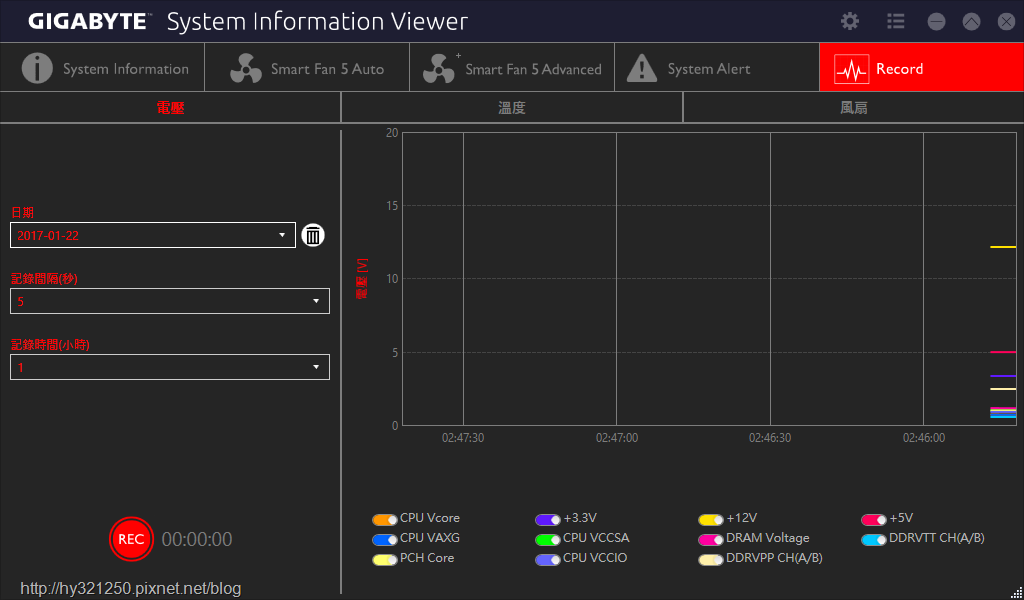Click the window resize grip corner
This screenshot has width=1024, height=600.
click(1018, 594)
